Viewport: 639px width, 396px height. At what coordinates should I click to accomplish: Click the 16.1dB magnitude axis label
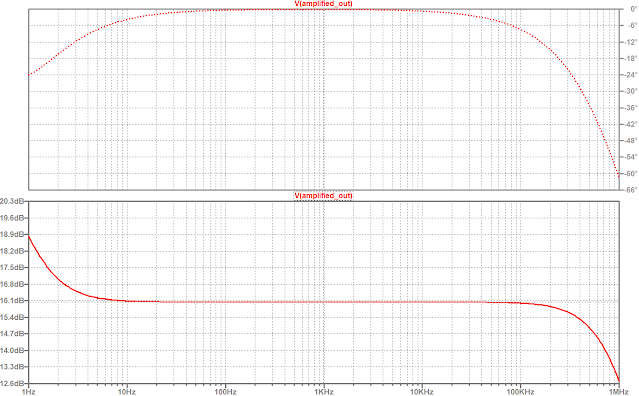[x=12, y=301]
